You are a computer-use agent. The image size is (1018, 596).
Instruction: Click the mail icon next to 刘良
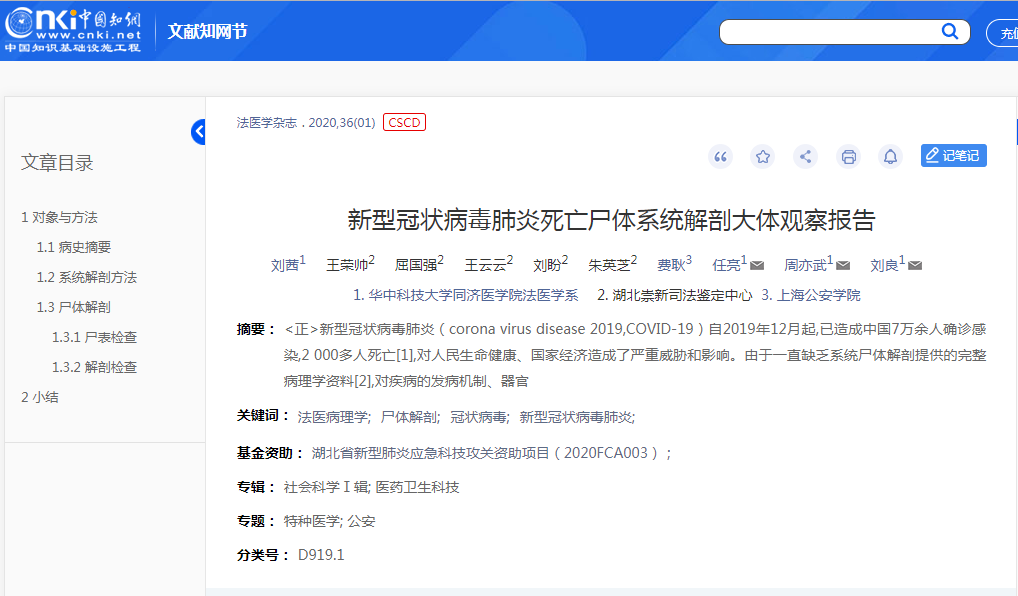pyautogui.click(x=915, y=266)
